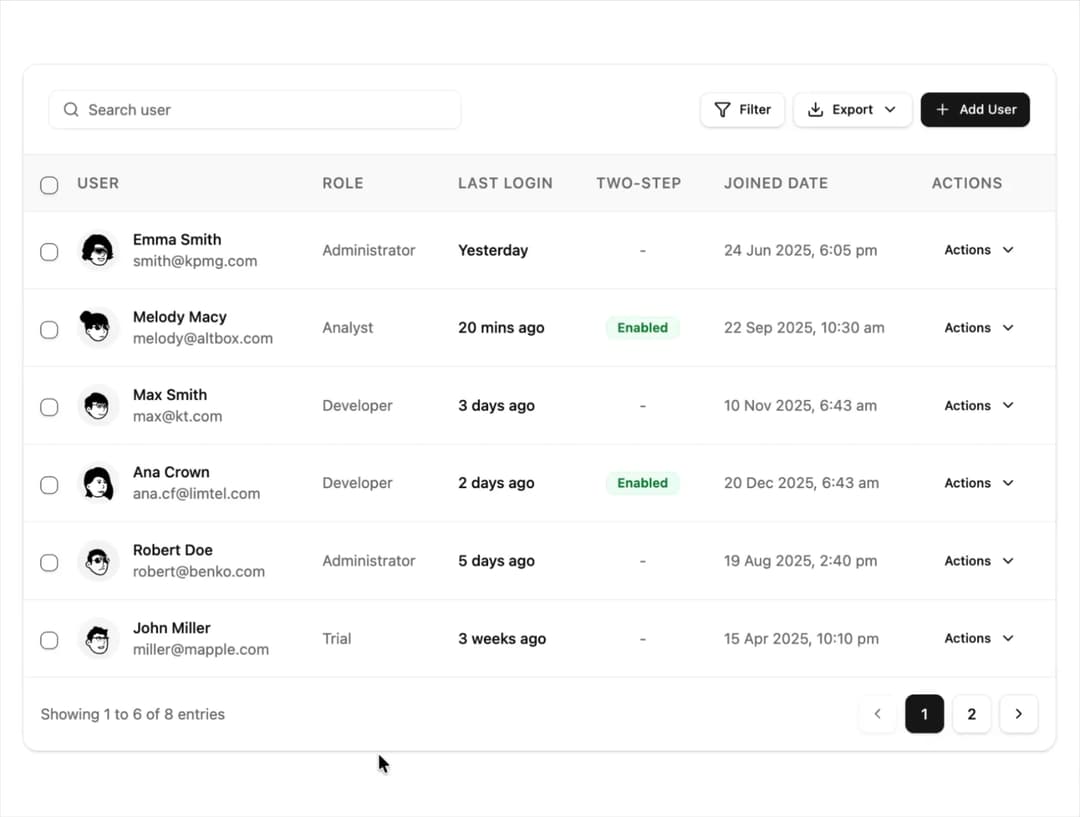
Task: Click the ACTIONS column header
Action: coord(967,183)
